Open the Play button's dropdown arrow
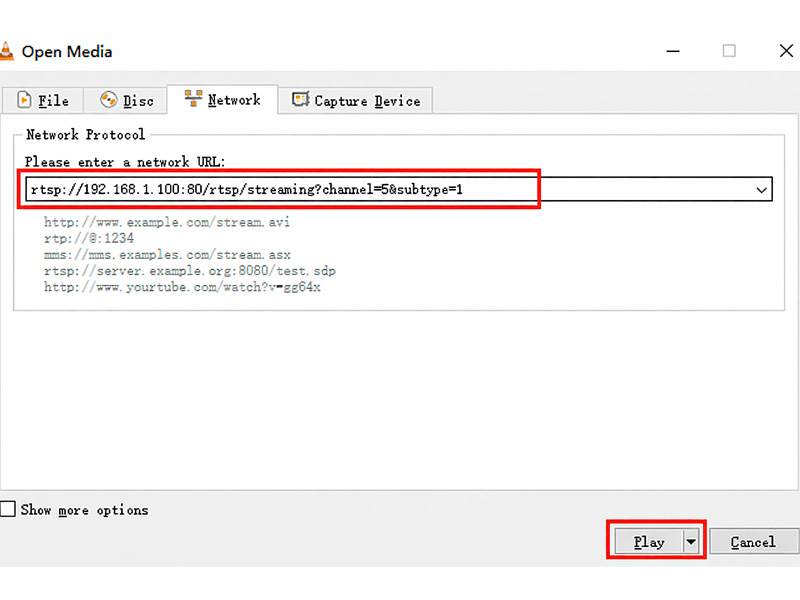 point(690,541)
